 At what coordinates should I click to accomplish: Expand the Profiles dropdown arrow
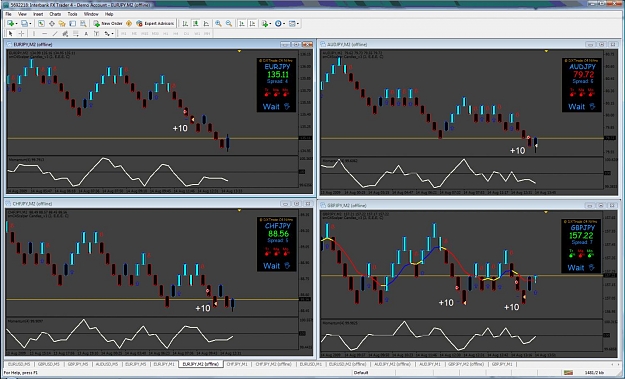(30, 24)
